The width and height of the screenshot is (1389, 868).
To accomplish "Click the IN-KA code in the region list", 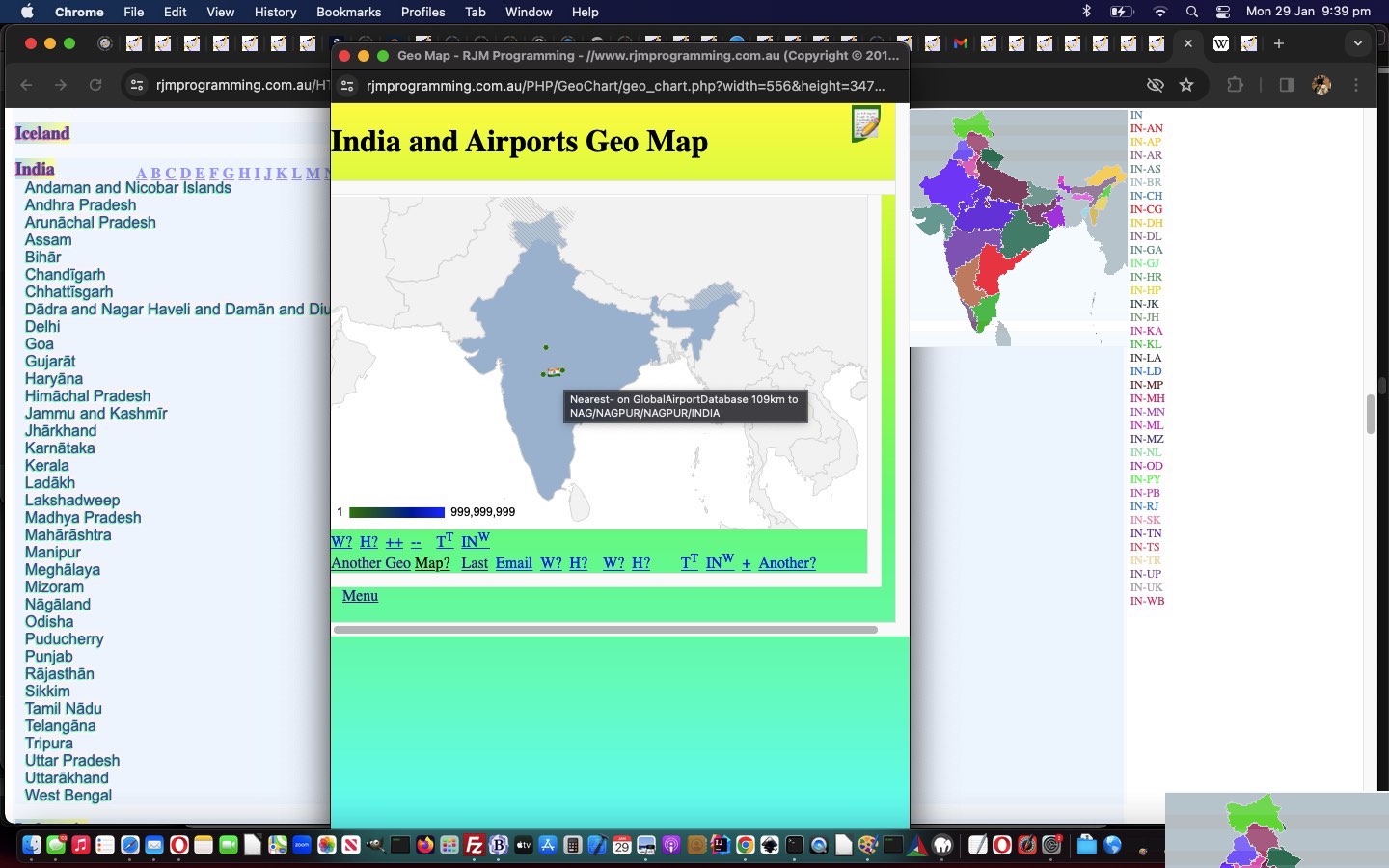I will pos(1146,331).
